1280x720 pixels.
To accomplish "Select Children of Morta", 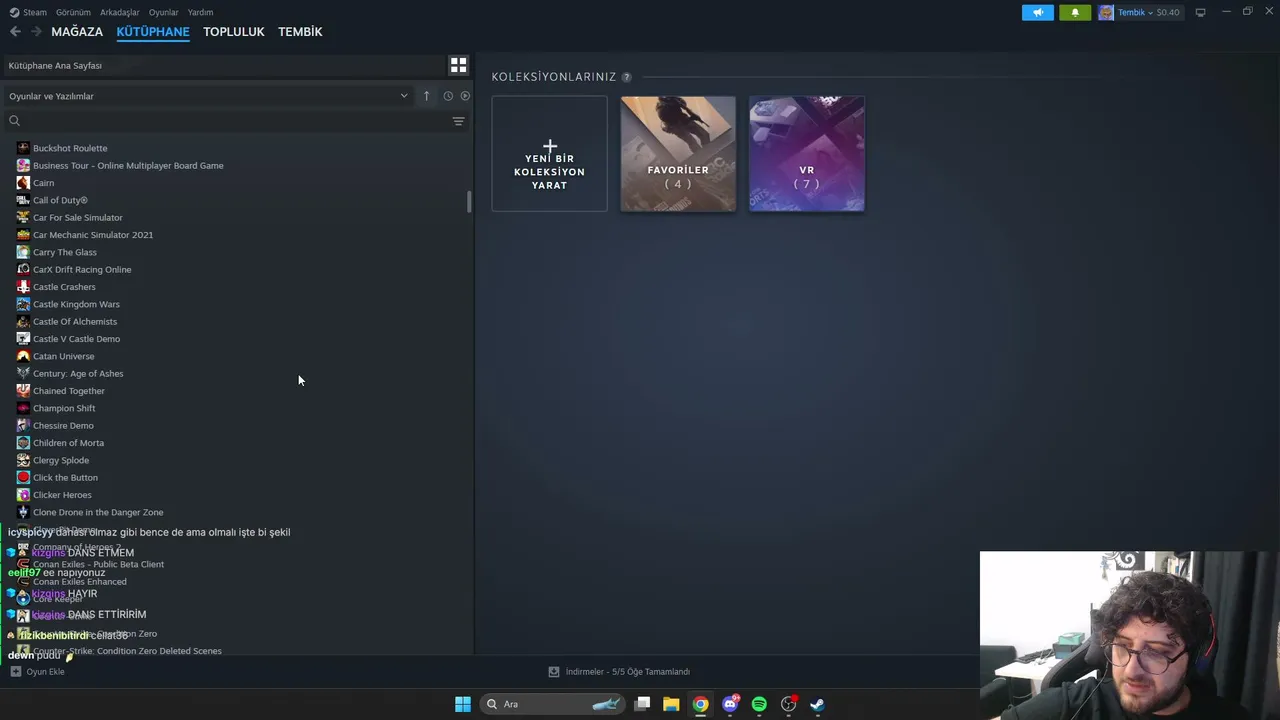I will (68, 443).
